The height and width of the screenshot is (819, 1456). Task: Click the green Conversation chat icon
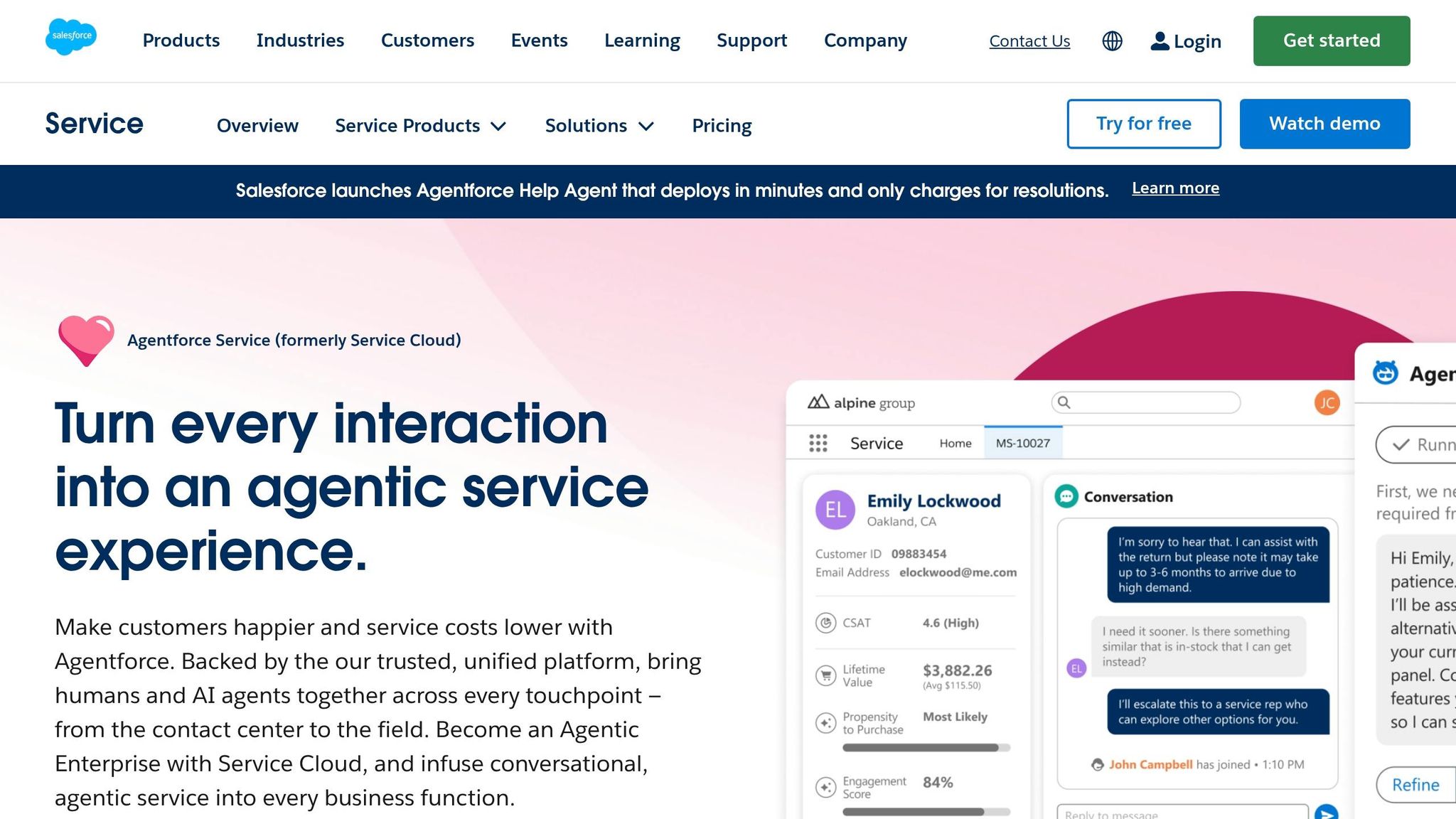pos(1066,496)
